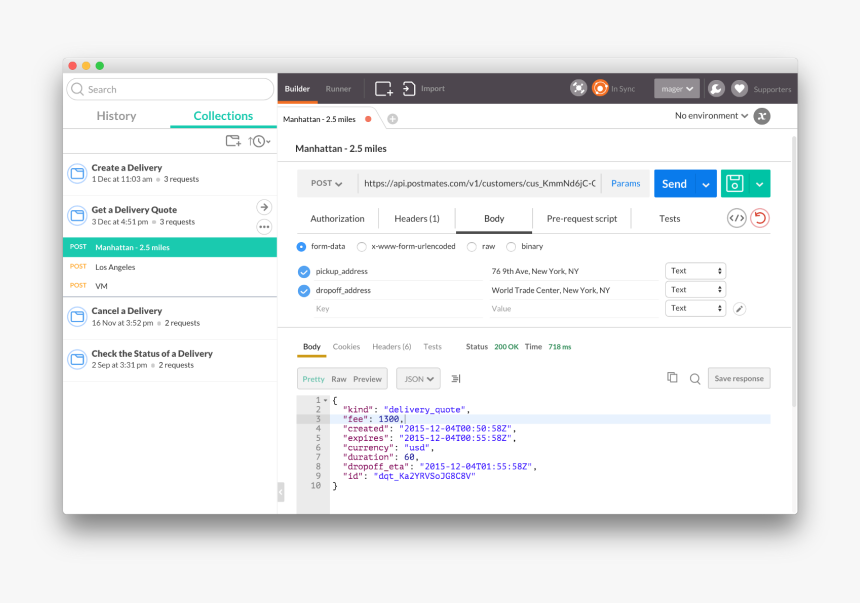
Task: Select the VM POST request
Action: 170,286
